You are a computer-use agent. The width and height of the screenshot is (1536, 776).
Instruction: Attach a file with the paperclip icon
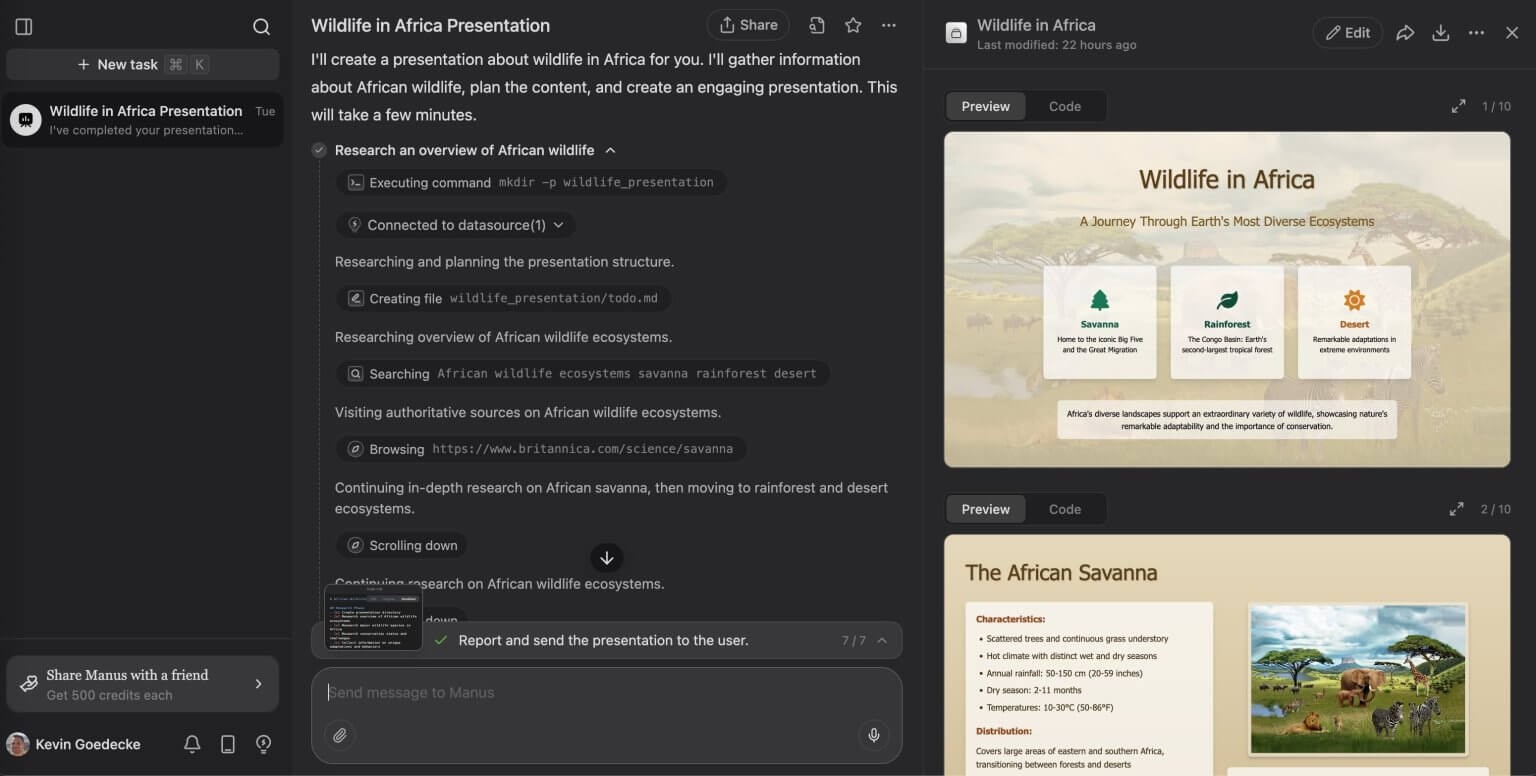pos(340,735)
